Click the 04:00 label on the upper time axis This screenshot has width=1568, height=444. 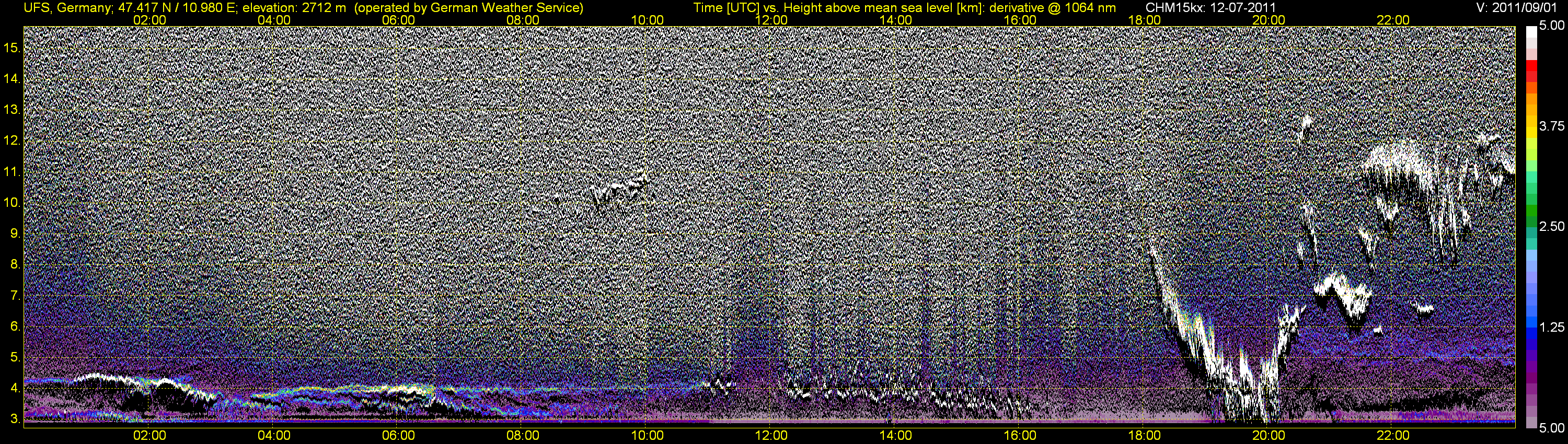point(274,20)
